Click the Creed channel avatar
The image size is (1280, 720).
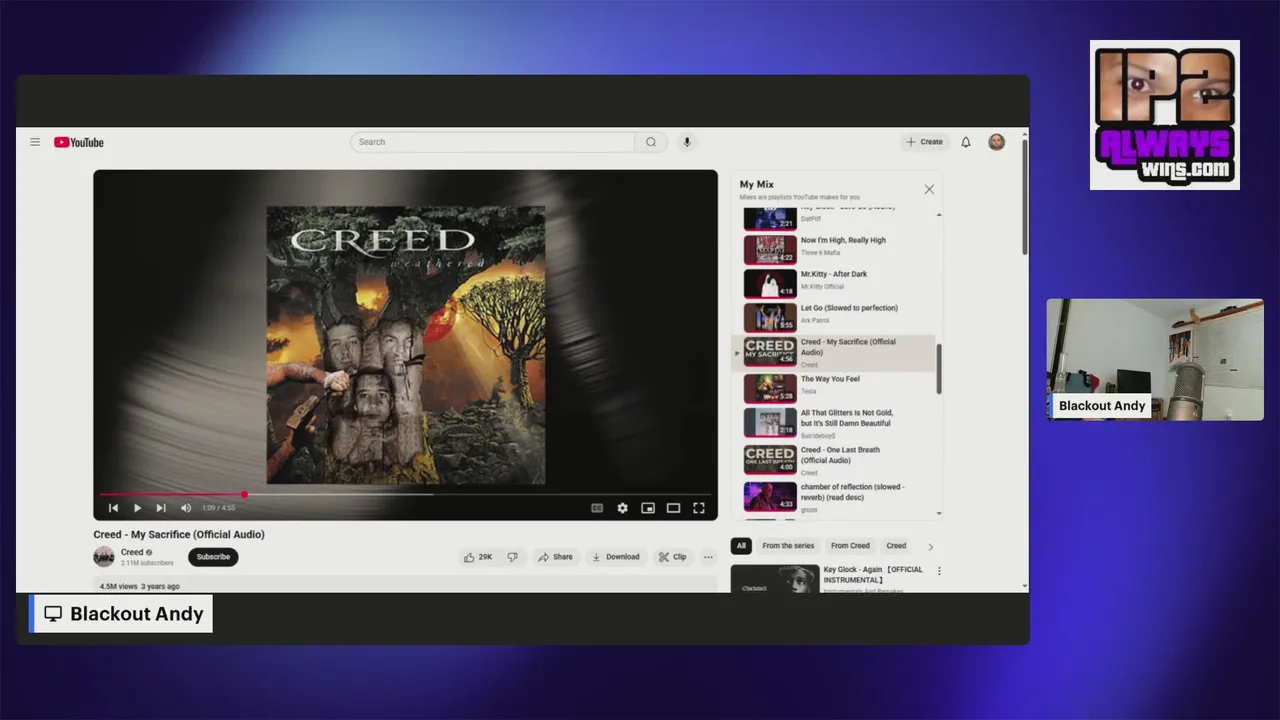pyautogui.click(x=104, y=557)
